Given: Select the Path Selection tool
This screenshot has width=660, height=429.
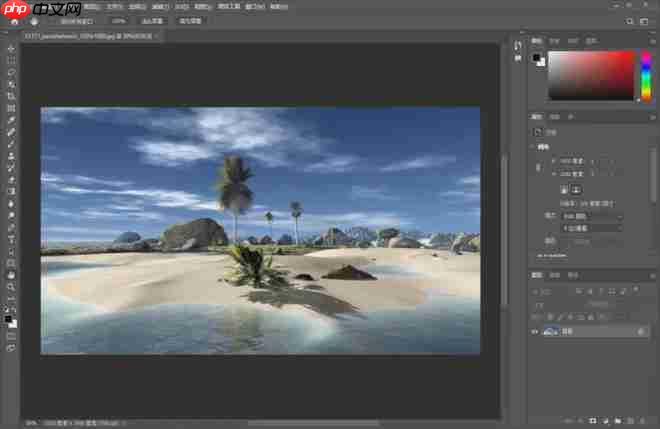Looking at the screenshot, I should [11, 251].
